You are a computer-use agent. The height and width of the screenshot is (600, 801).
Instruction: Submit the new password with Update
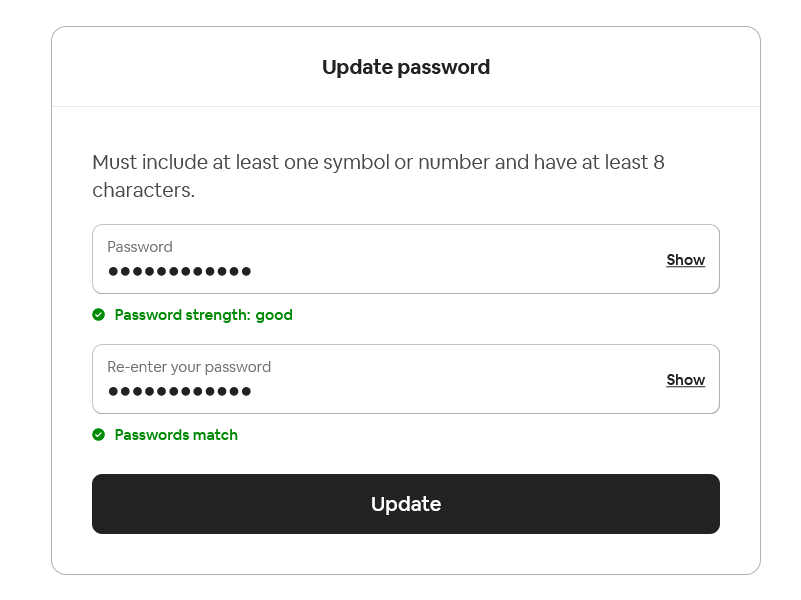[406, 504]
